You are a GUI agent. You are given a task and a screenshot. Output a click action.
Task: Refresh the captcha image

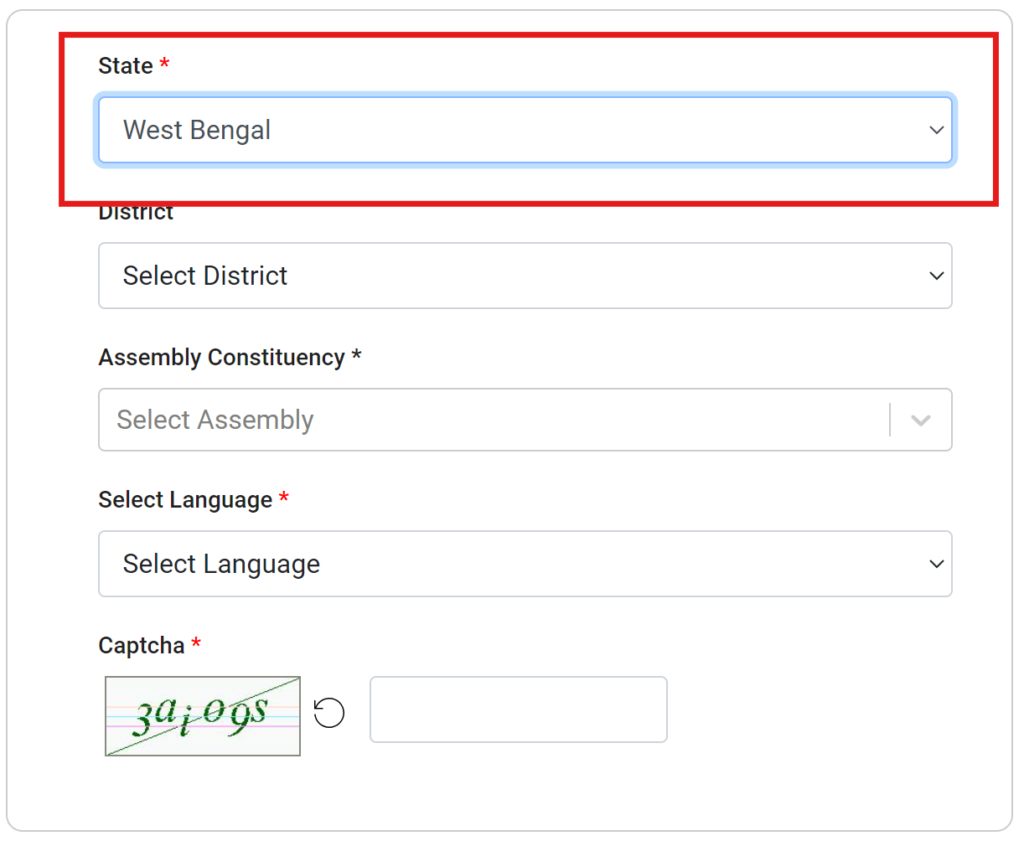point(329,713)
